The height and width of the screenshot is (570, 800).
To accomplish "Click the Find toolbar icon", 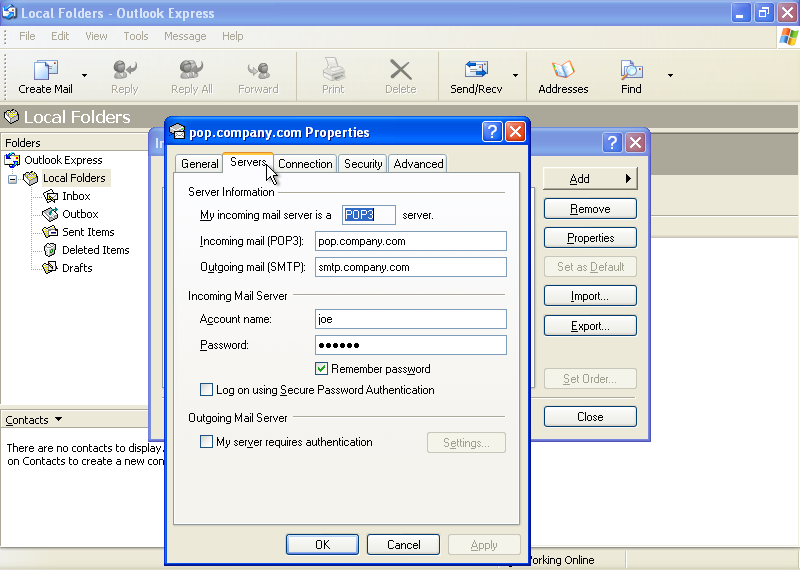I will (x=631, y=69).
